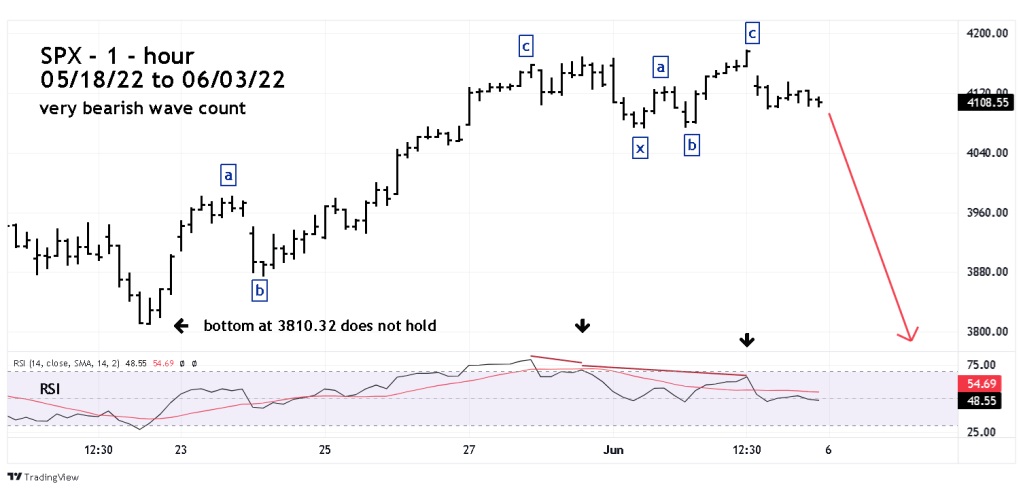
Task: Click the '25' date on the time axis
Action: pyautogui.click(x=325, y=451)
